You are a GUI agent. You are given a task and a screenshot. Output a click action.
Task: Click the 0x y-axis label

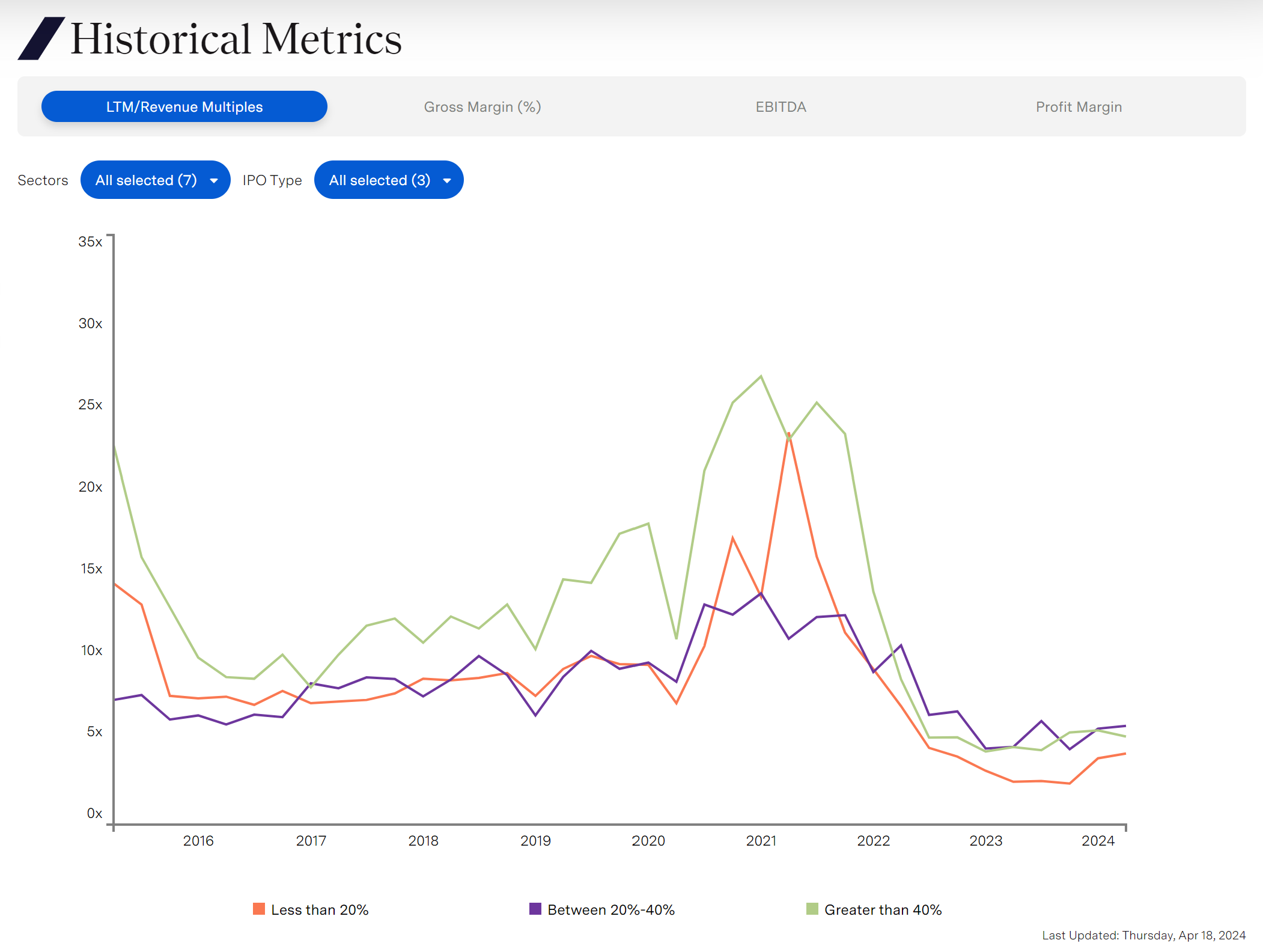click(94, 813)
